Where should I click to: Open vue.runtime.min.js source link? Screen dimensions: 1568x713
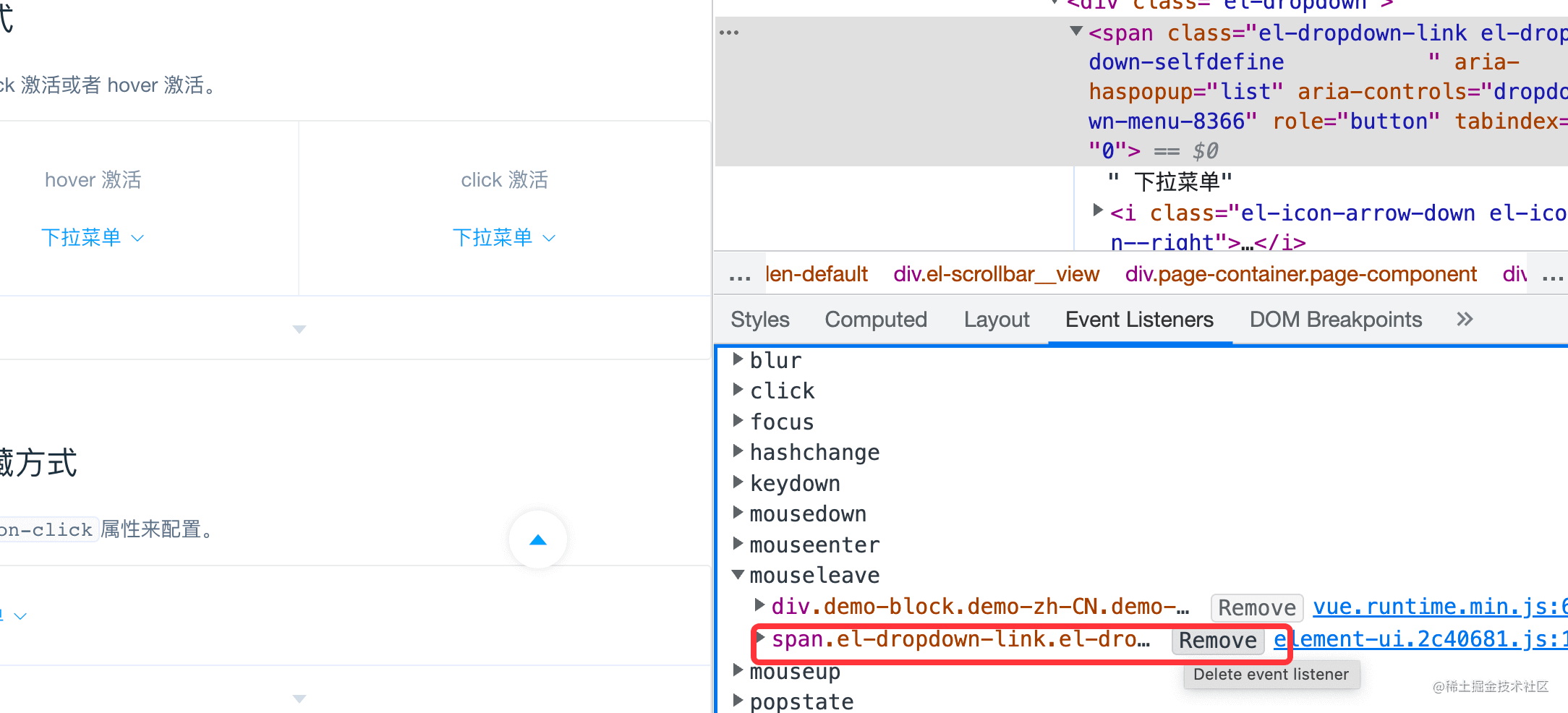[x=1440, y=607]
